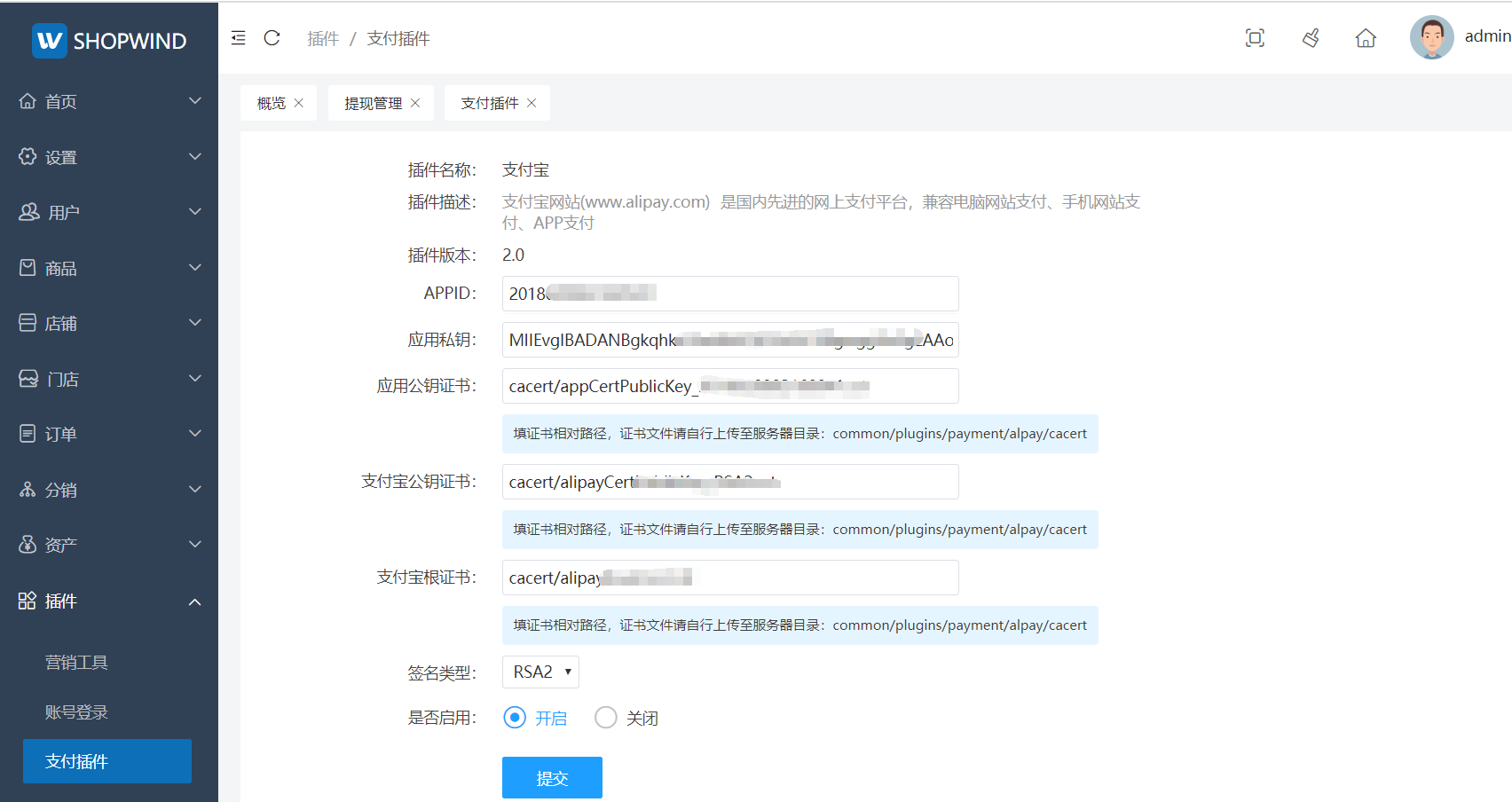Expand the 设置 menu chevron
1512x802 pixels.
(x=195, y=156)
